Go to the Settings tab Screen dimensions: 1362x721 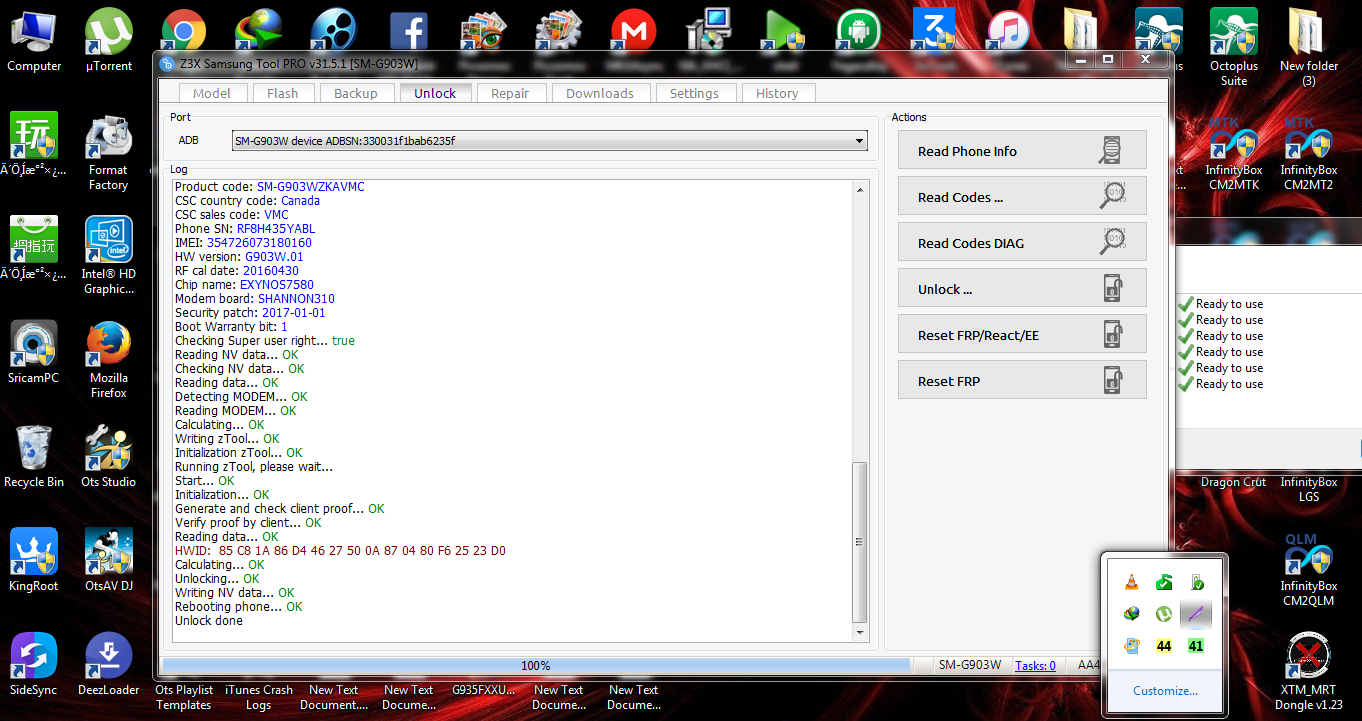pos(694,93)
